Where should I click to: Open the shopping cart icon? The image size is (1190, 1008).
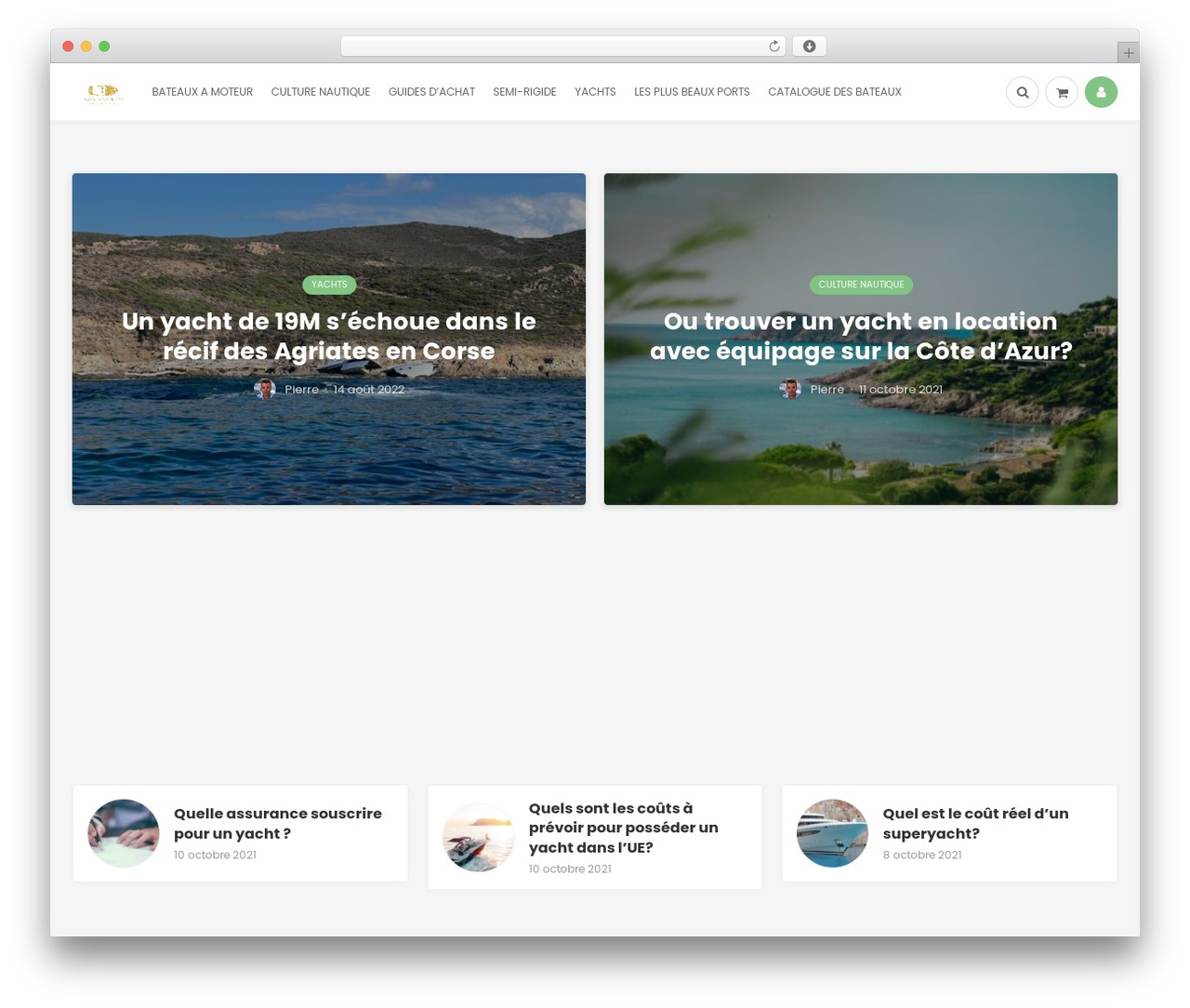[x=1062, y=92]
